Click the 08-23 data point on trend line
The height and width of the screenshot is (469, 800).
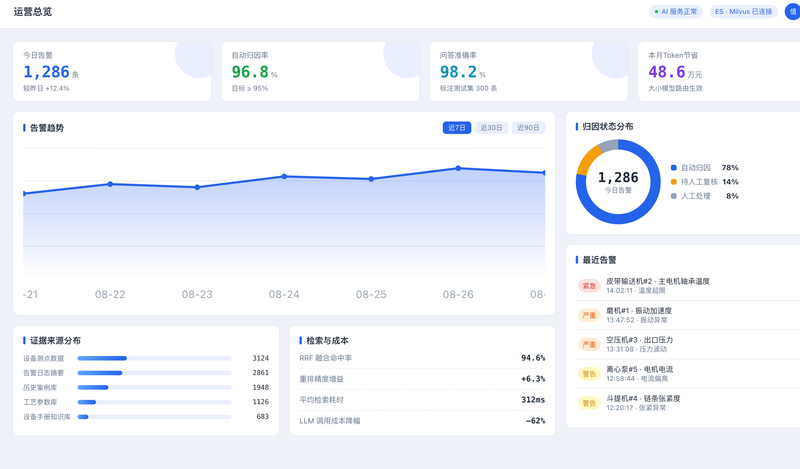pos(197,187)
